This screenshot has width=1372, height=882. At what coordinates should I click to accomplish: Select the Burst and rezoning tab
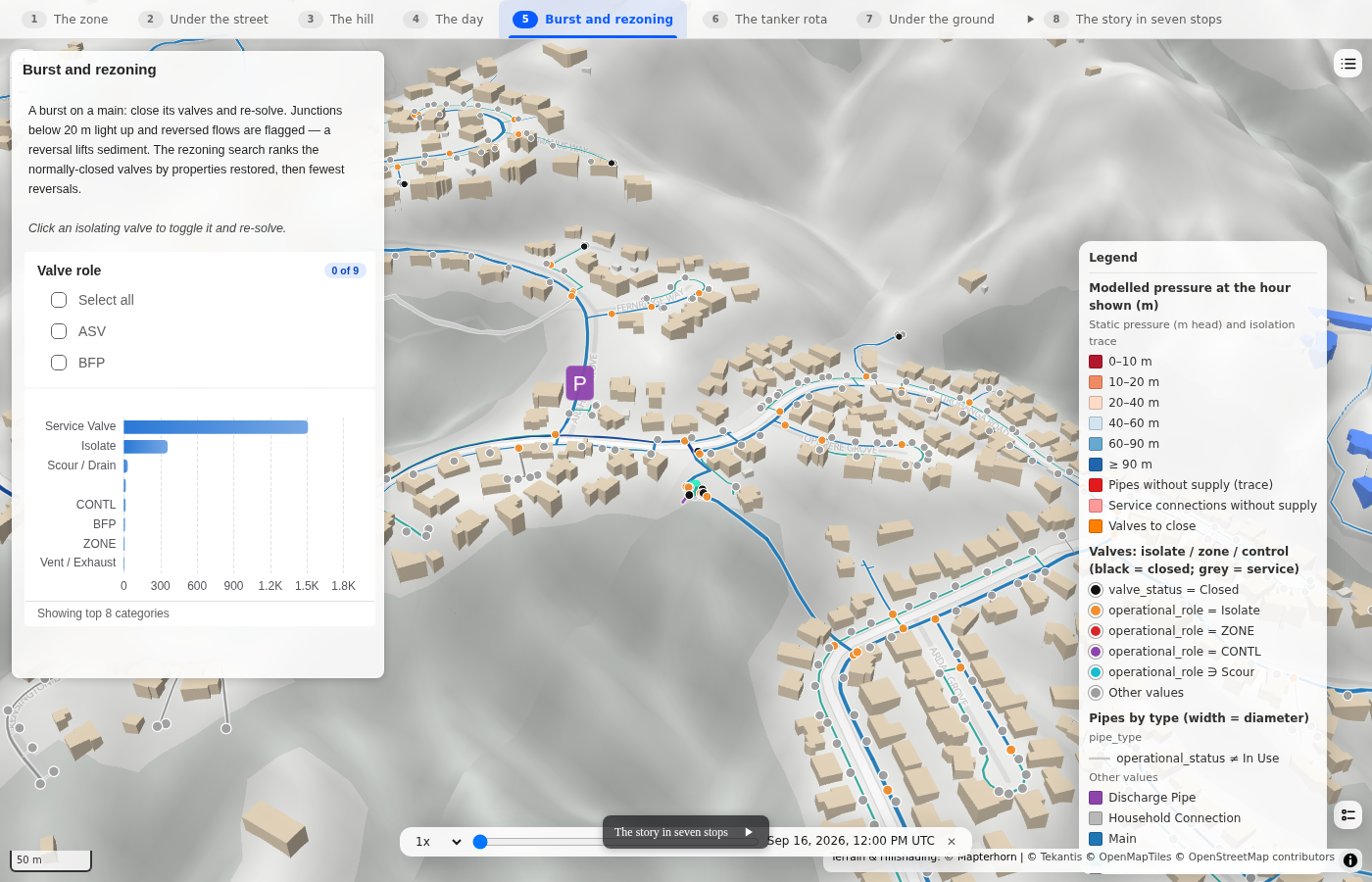point(595,20)
